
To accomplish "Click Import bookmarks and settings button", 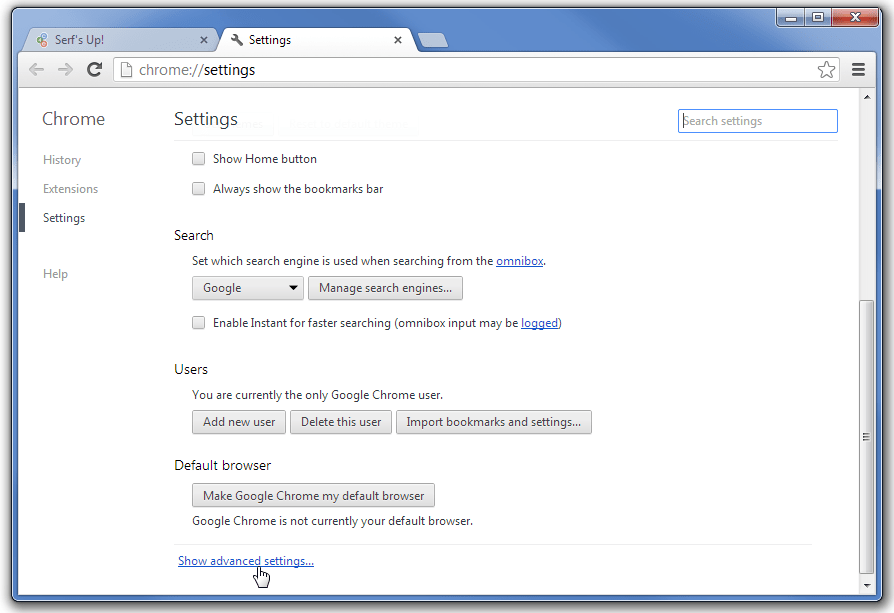I will tap(494, 422).
